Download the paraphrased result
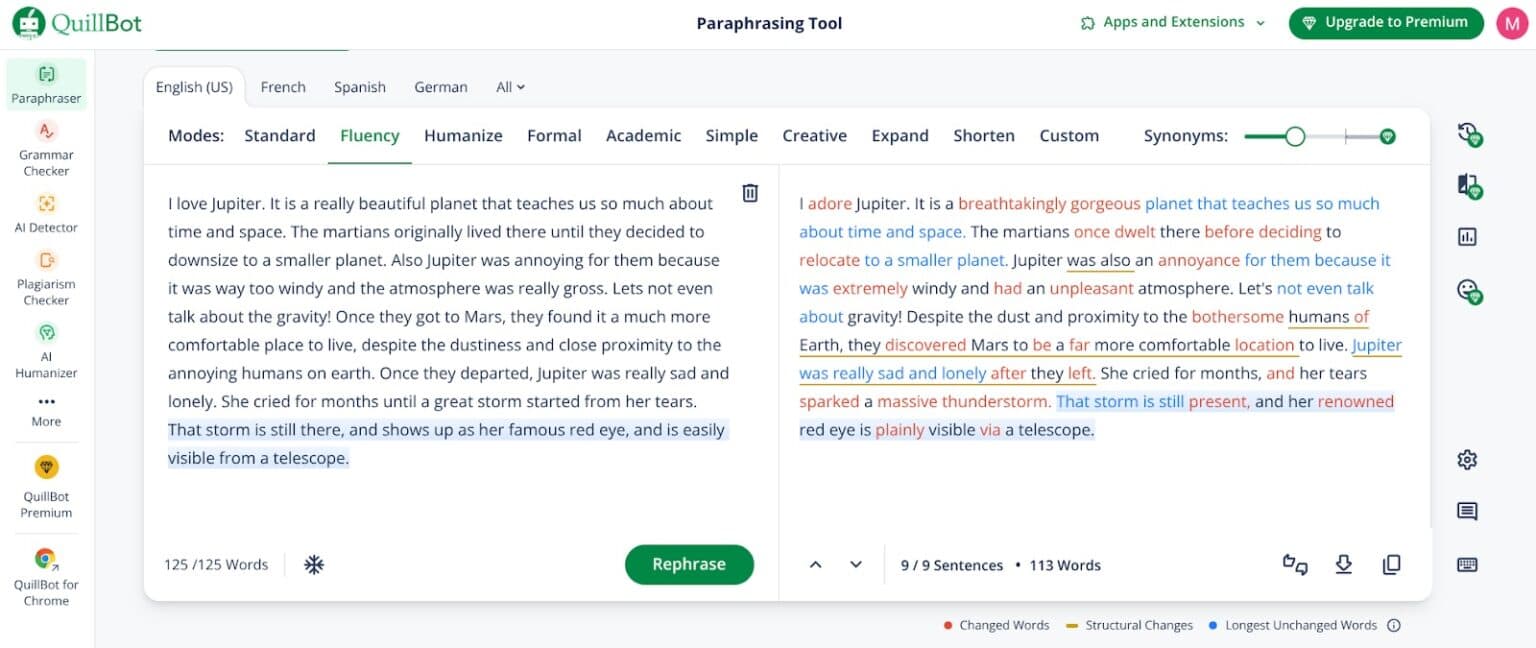 click(1344, 564)
